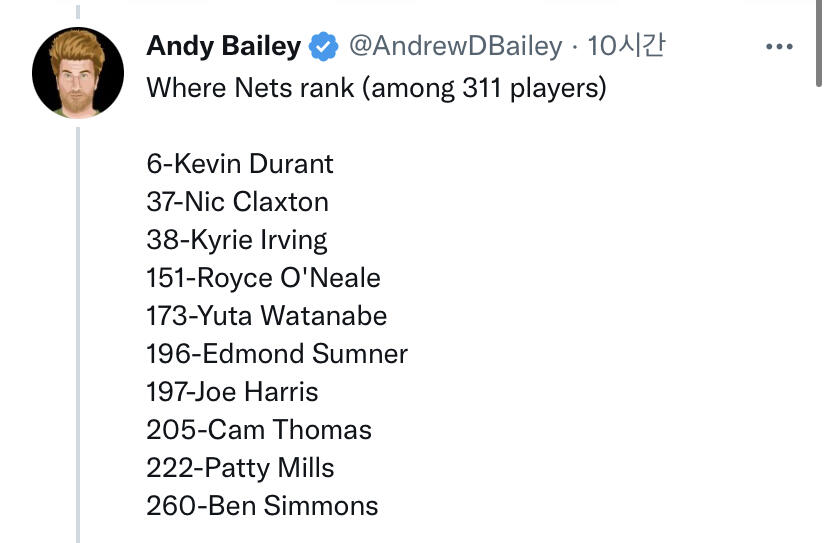828x543 pixels.
Task: Select the 6-Kevin Durant line
Action: pyautogui.click(x=240, y=163)
